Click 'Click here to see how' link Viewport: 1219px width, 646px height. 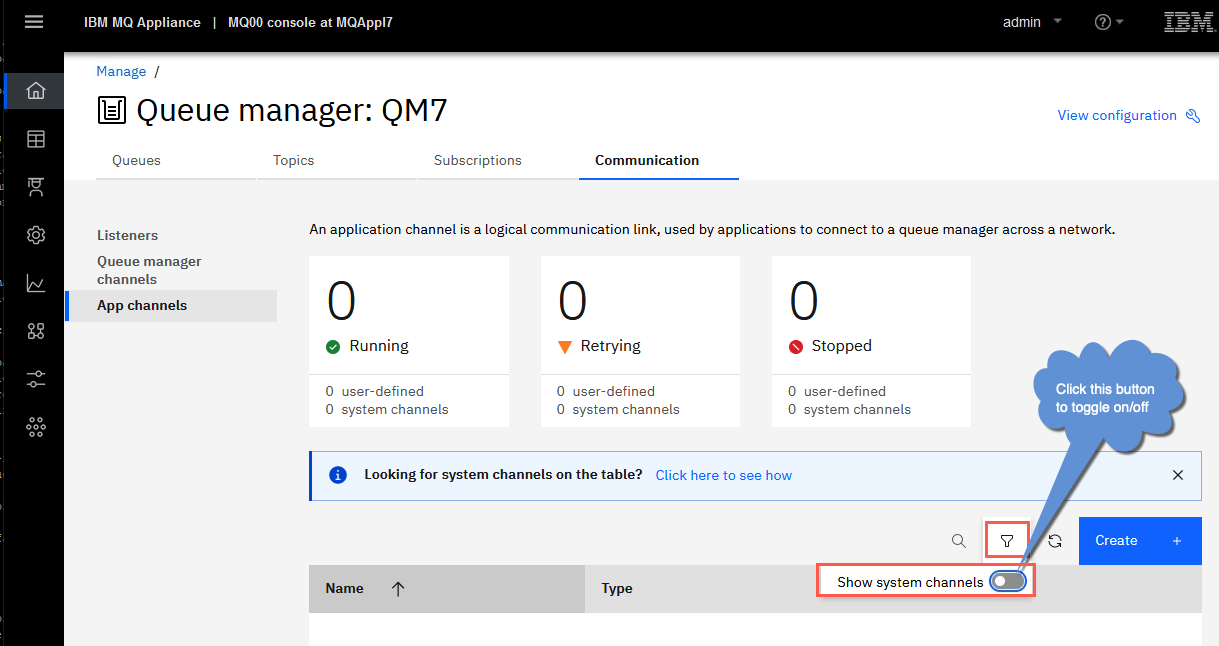tap(723, 475)
